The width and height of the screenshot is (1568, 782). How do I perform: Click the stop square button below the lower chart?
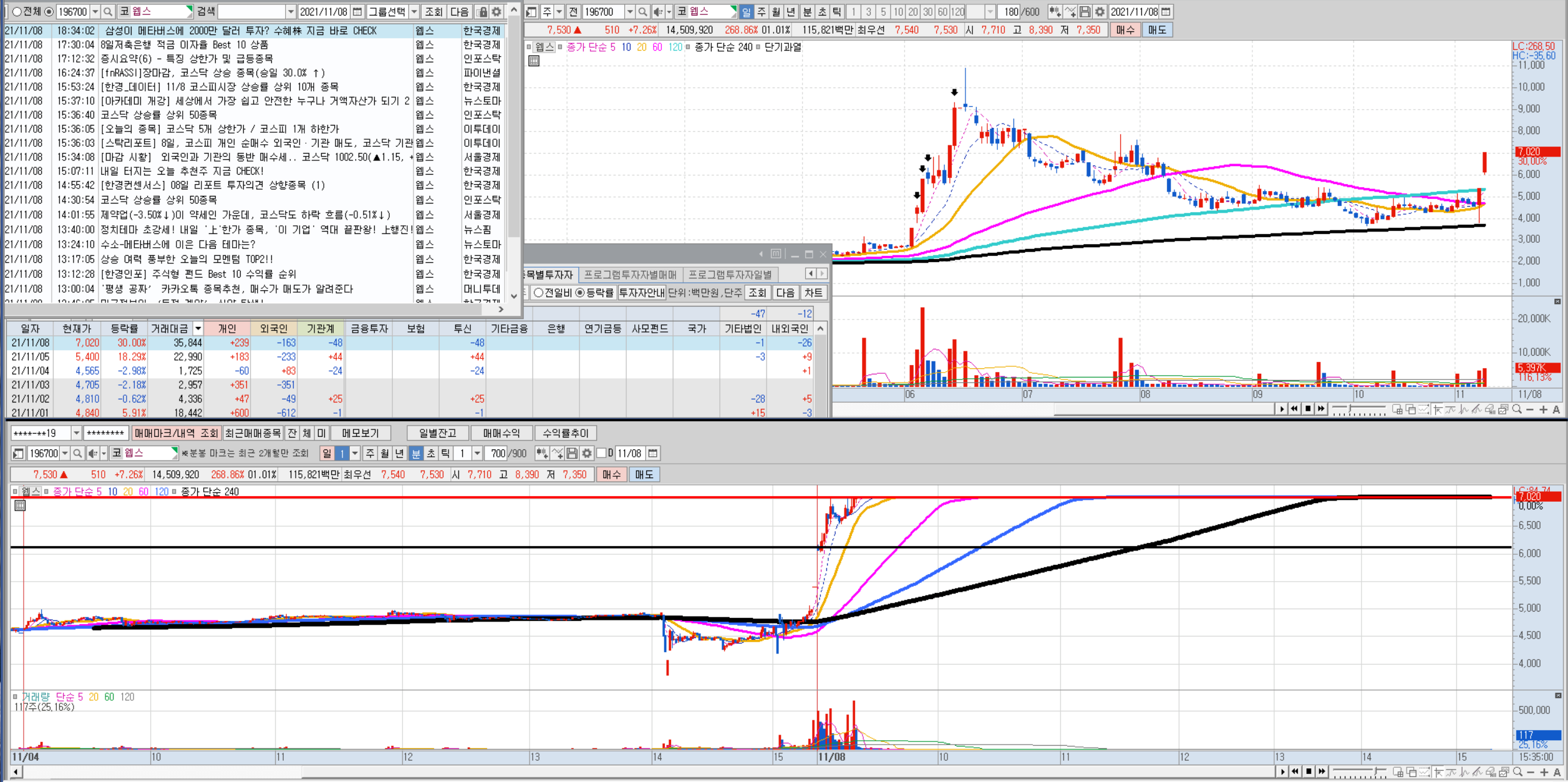point(1309,772)
